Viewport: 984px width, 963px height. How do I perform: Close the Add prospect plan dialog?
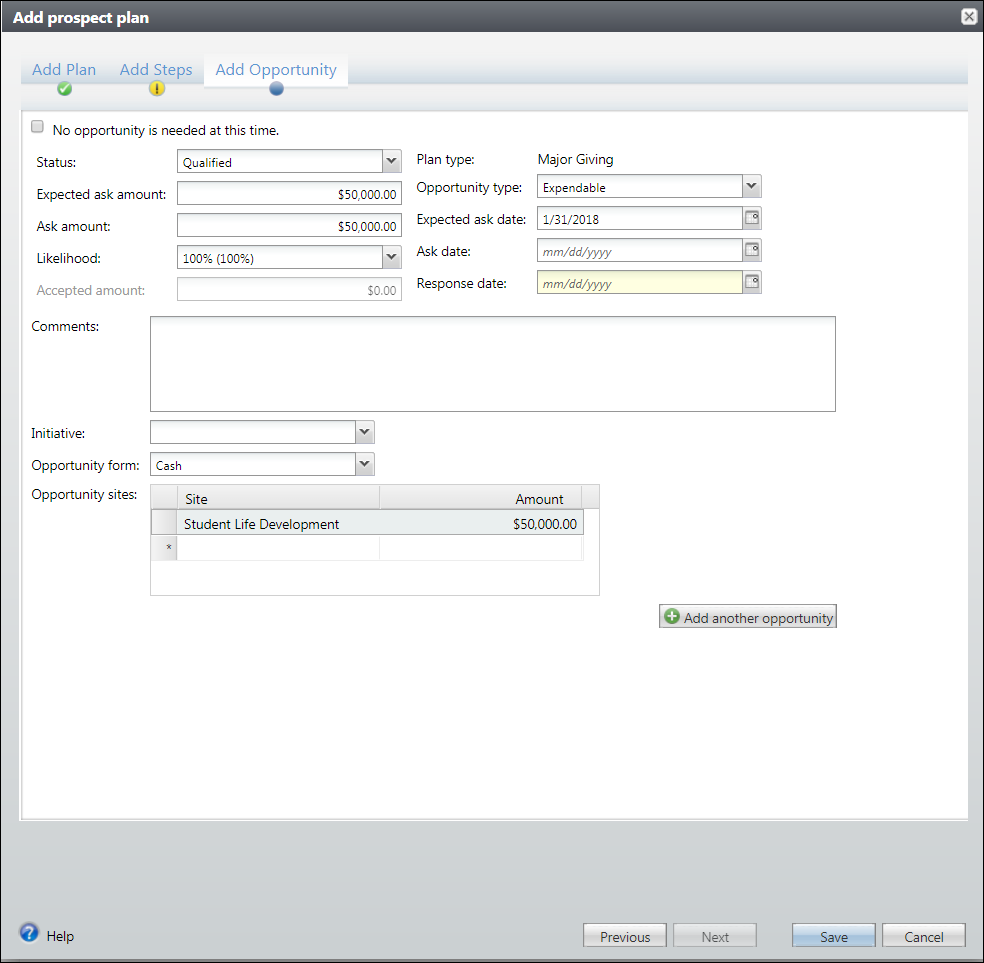point(969,17)
